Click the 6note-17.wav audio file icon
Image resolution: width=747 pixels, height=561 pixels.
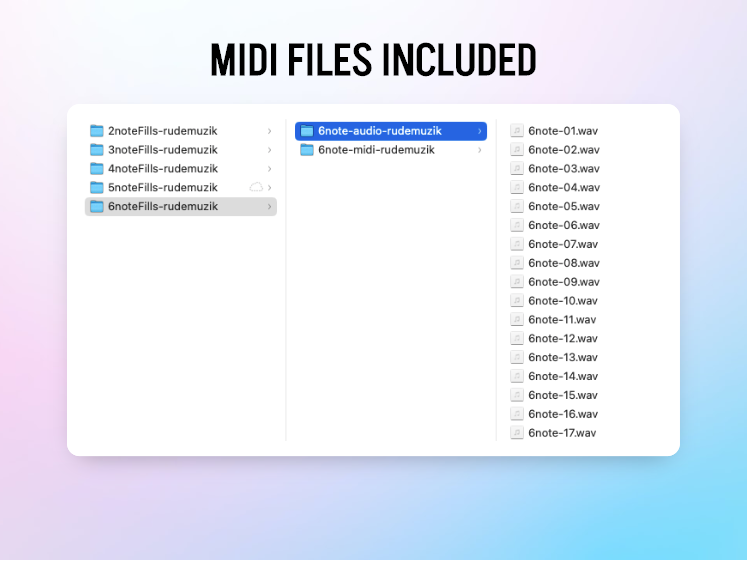pos(517,433)
